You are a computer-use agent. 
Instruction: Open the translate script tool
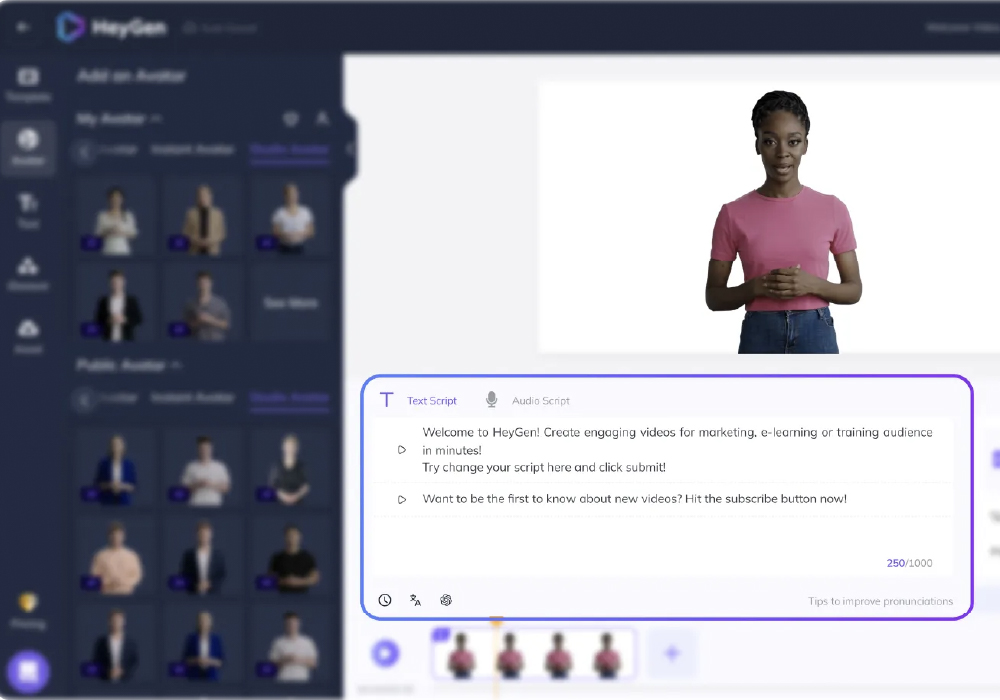tap(415, 600)
